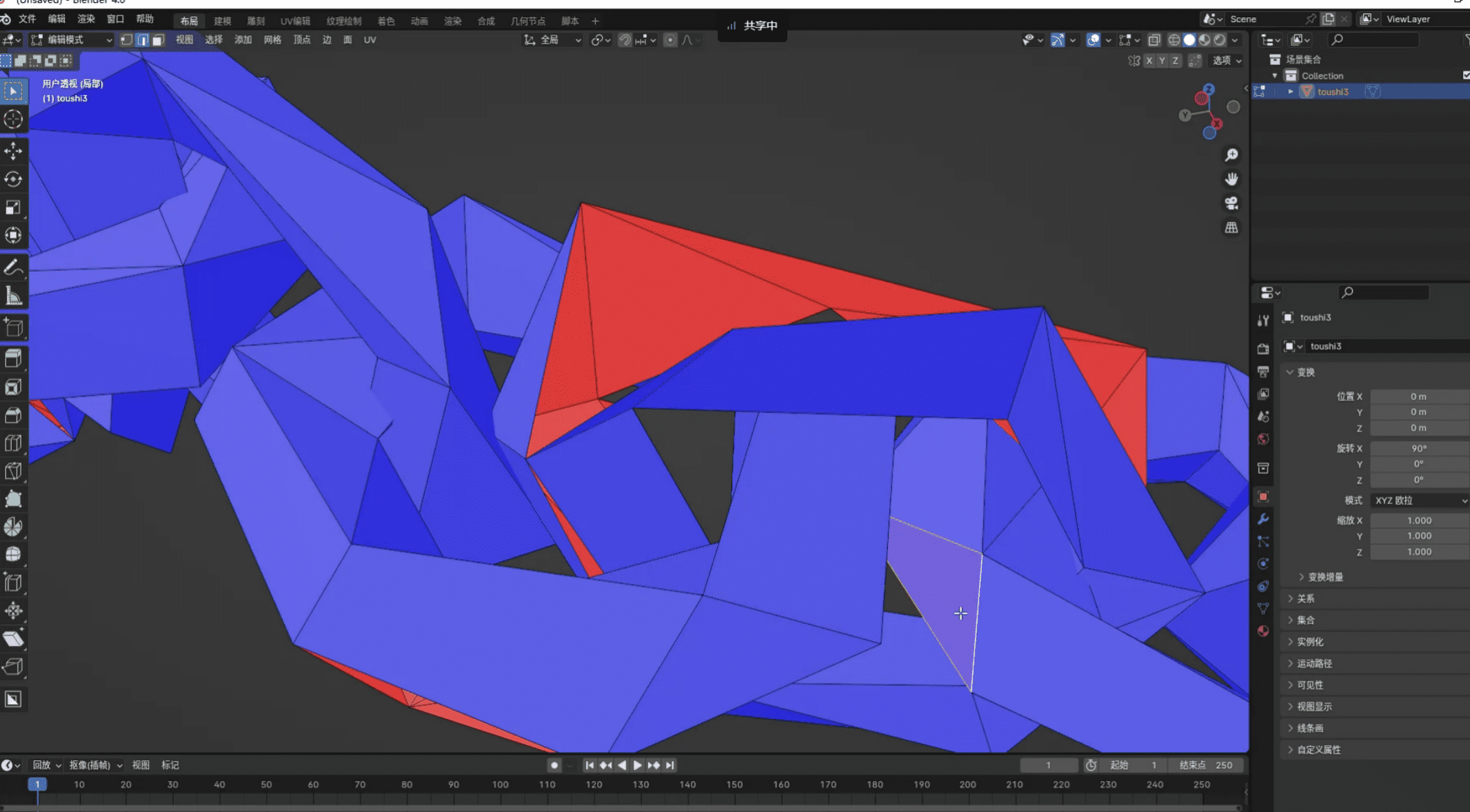The image size is (1470, 812).
Task: Toggle perspective/orthographic grid icon
Action: click(x=1231, y=227)
